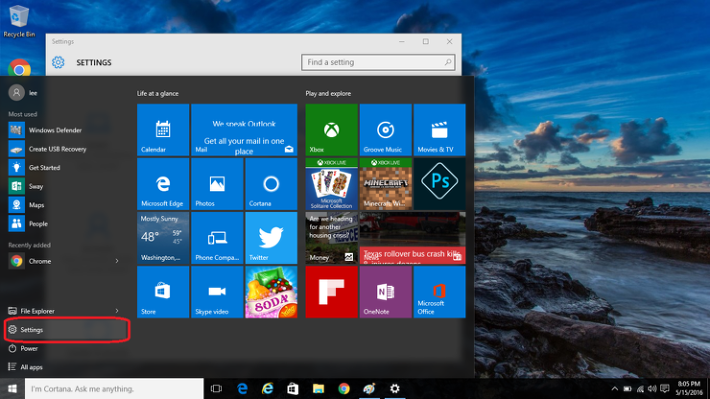Open the volume control in system tray

click(x=652, y=389)
